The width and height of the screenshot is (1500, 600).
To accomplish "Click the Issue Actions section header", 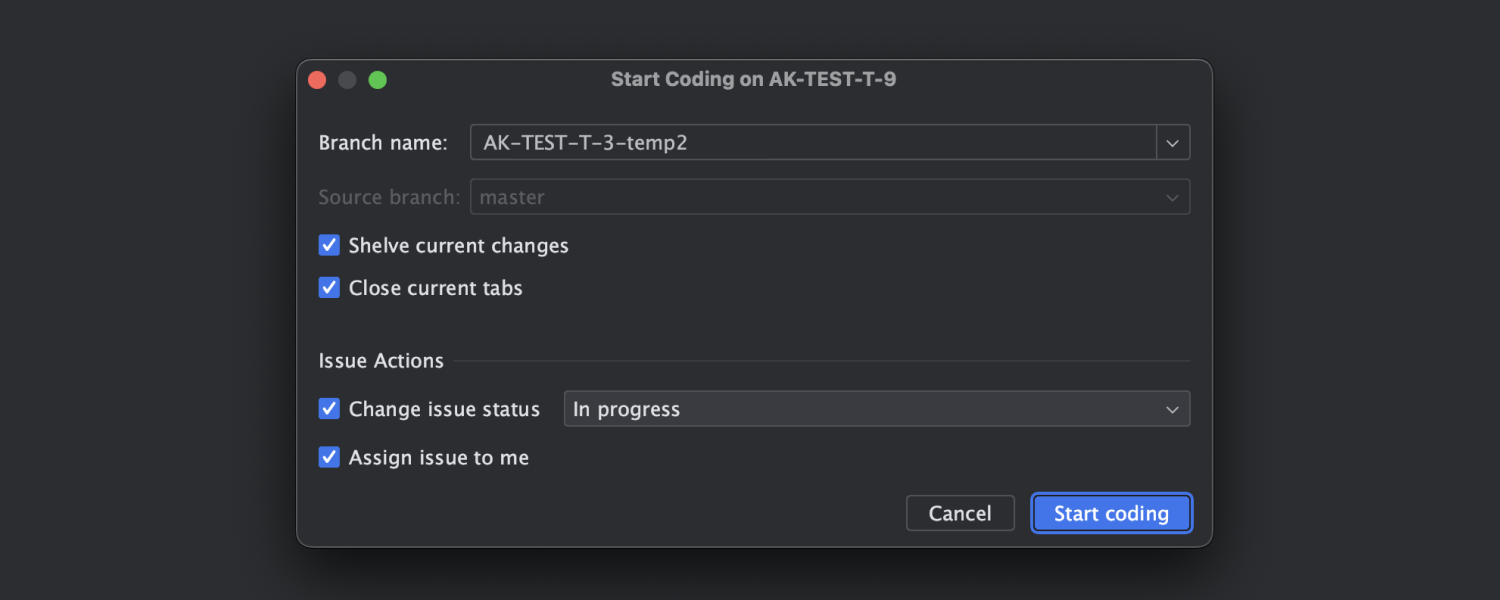I will 381,361.
